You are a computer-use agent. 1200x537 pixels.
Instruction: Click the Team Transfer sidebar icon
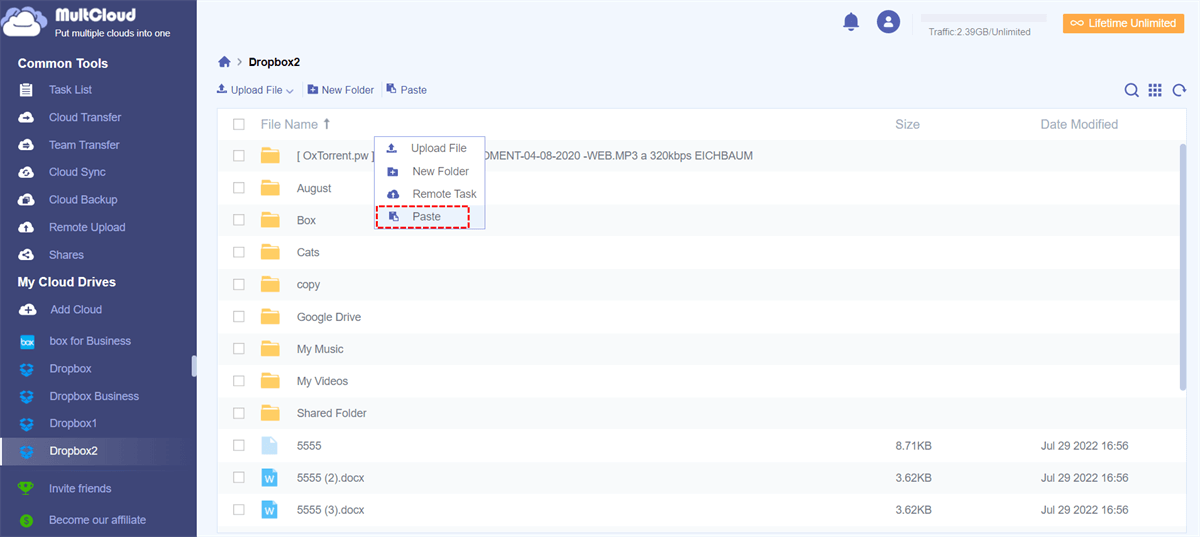tap(27, 145)
